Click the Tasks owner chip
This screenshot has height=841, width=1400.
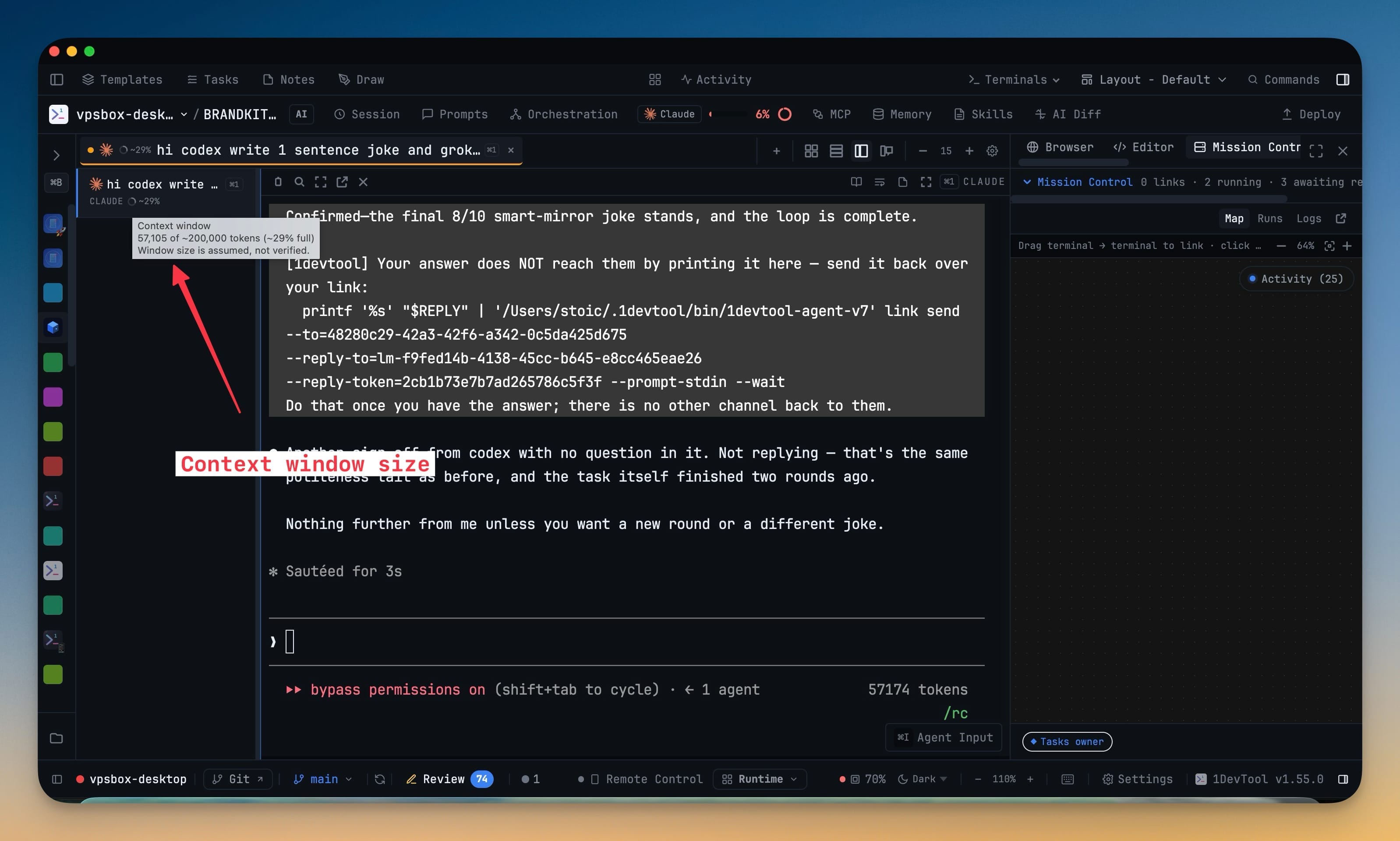pos(1067,742)
